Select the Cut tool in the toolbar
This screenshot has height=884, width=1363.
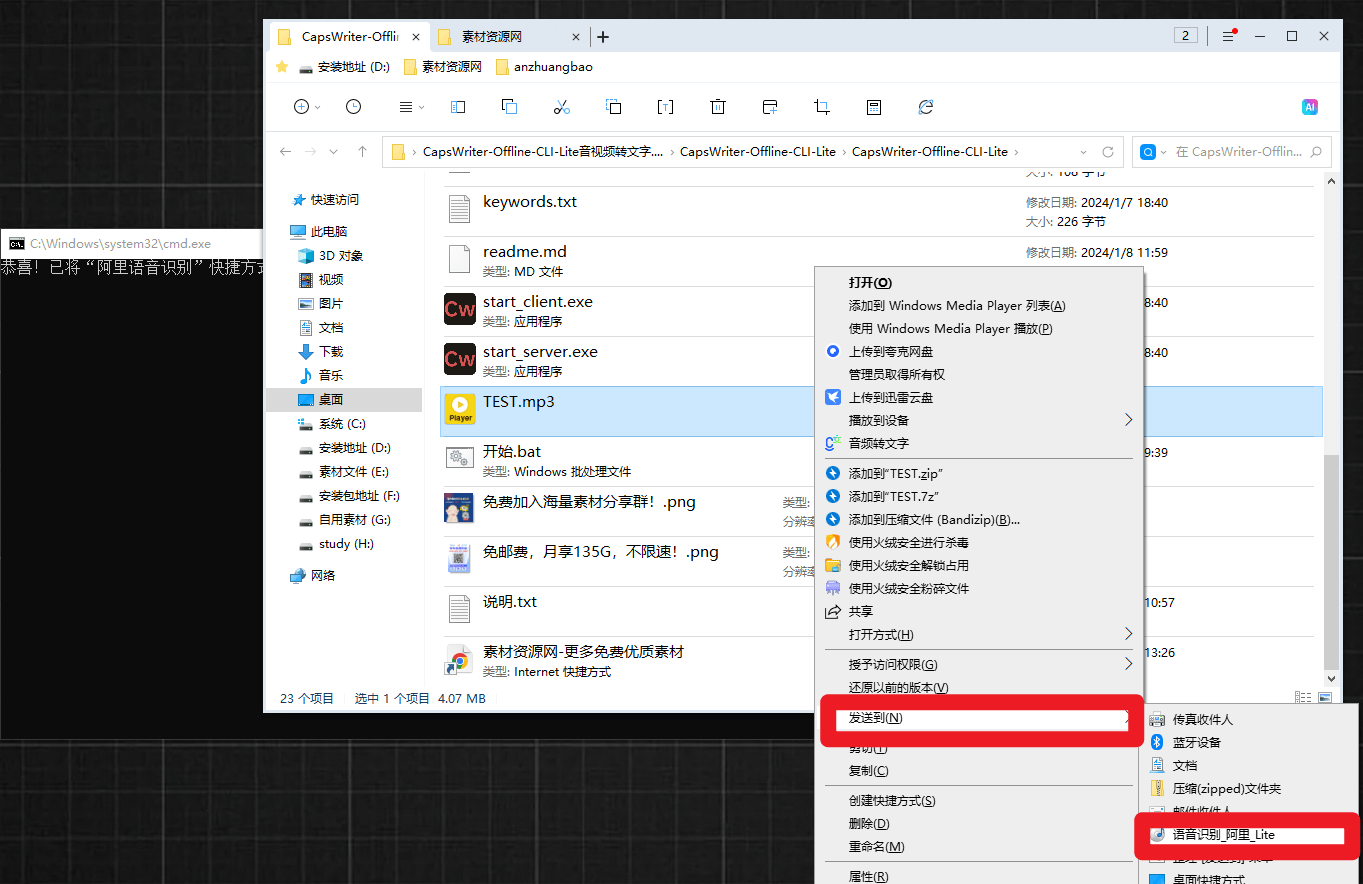(x=561, y=107)
